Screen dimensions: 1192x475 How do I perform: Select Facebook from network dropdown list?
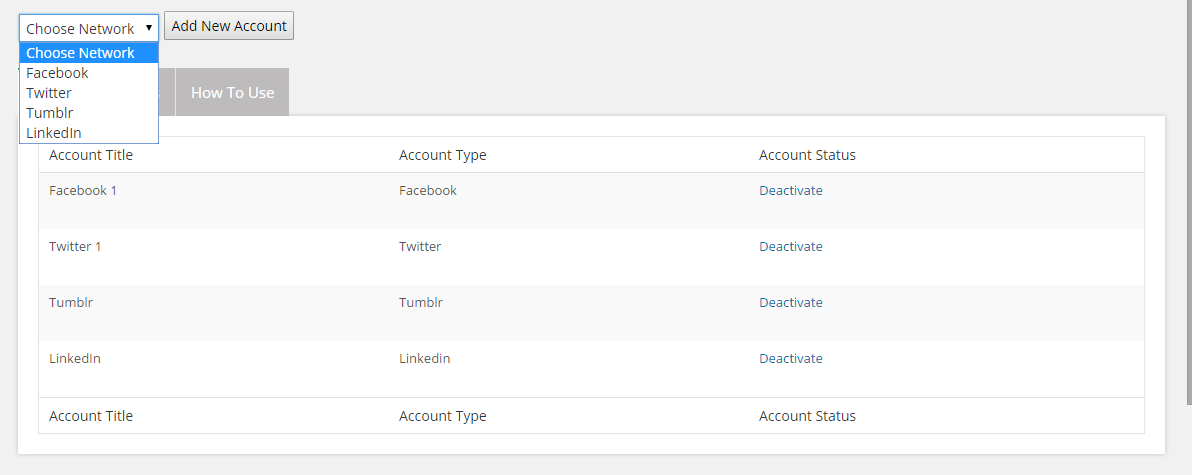pyautogui.click(x=58, y=73)
